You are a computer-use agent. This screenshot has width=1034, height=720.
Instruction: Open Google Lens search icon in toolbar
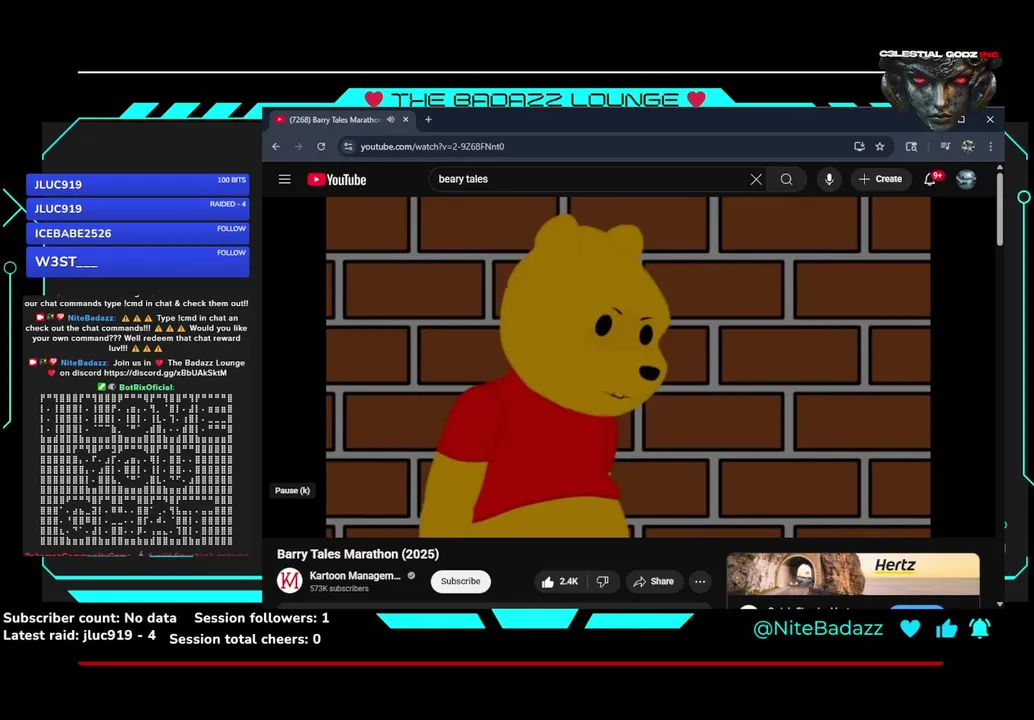pos(911,146)
